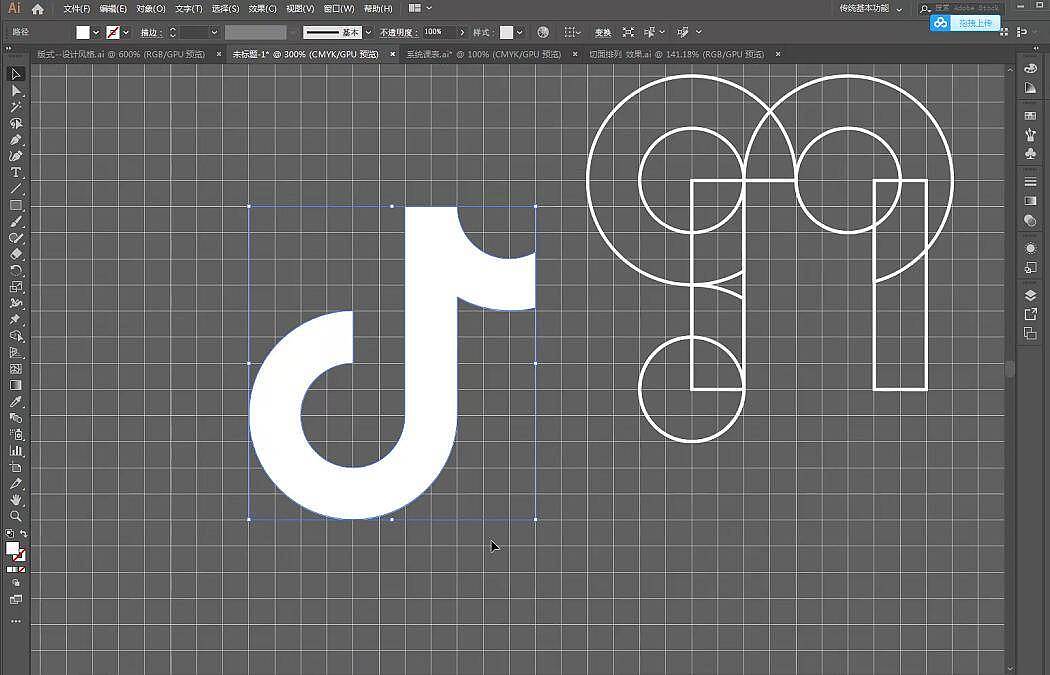This screenshot has width=1050, height=675.
Task: Open the 编辑(E) menu
Action: (112, 9)
